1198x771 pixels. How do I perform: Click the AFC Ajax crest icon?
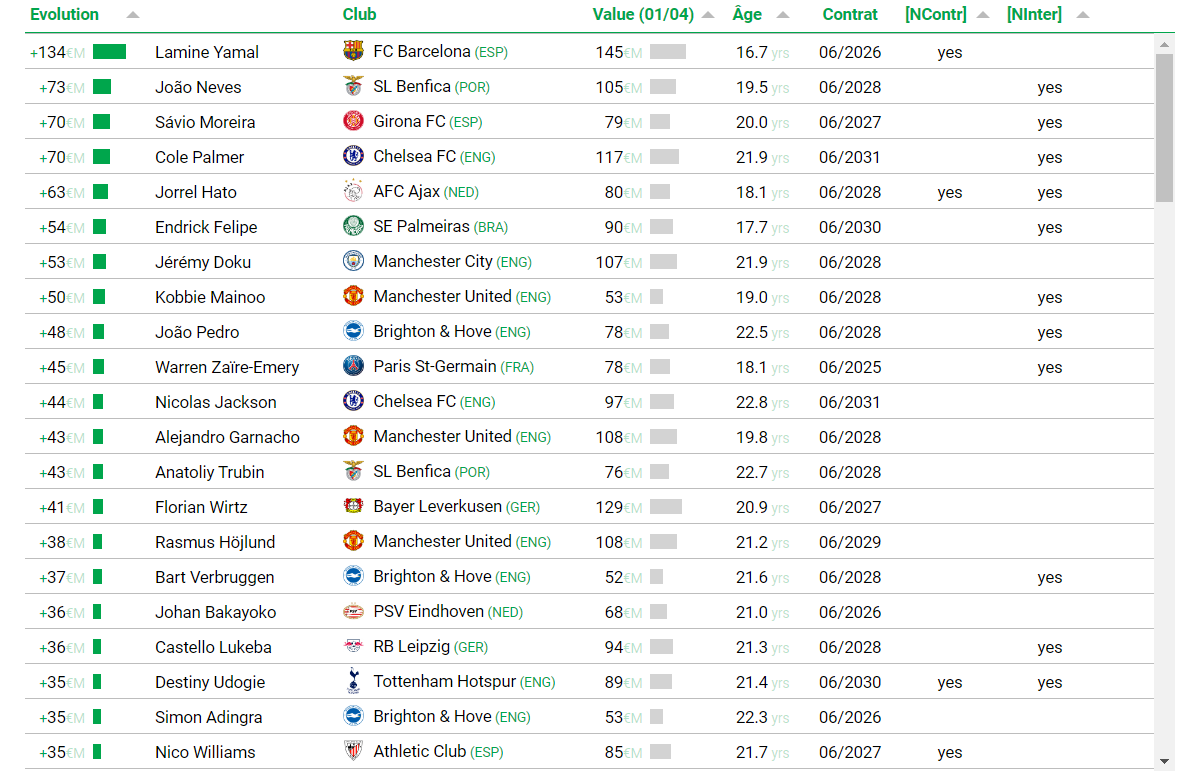[x=353, y=191]
